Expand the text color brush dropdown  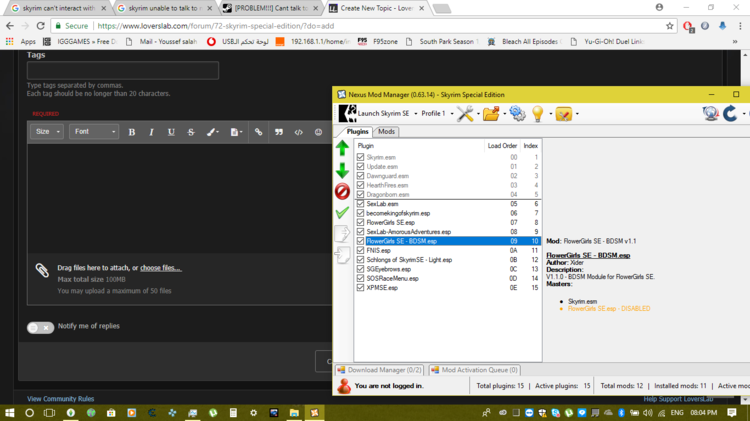click(x=212, y=132)
